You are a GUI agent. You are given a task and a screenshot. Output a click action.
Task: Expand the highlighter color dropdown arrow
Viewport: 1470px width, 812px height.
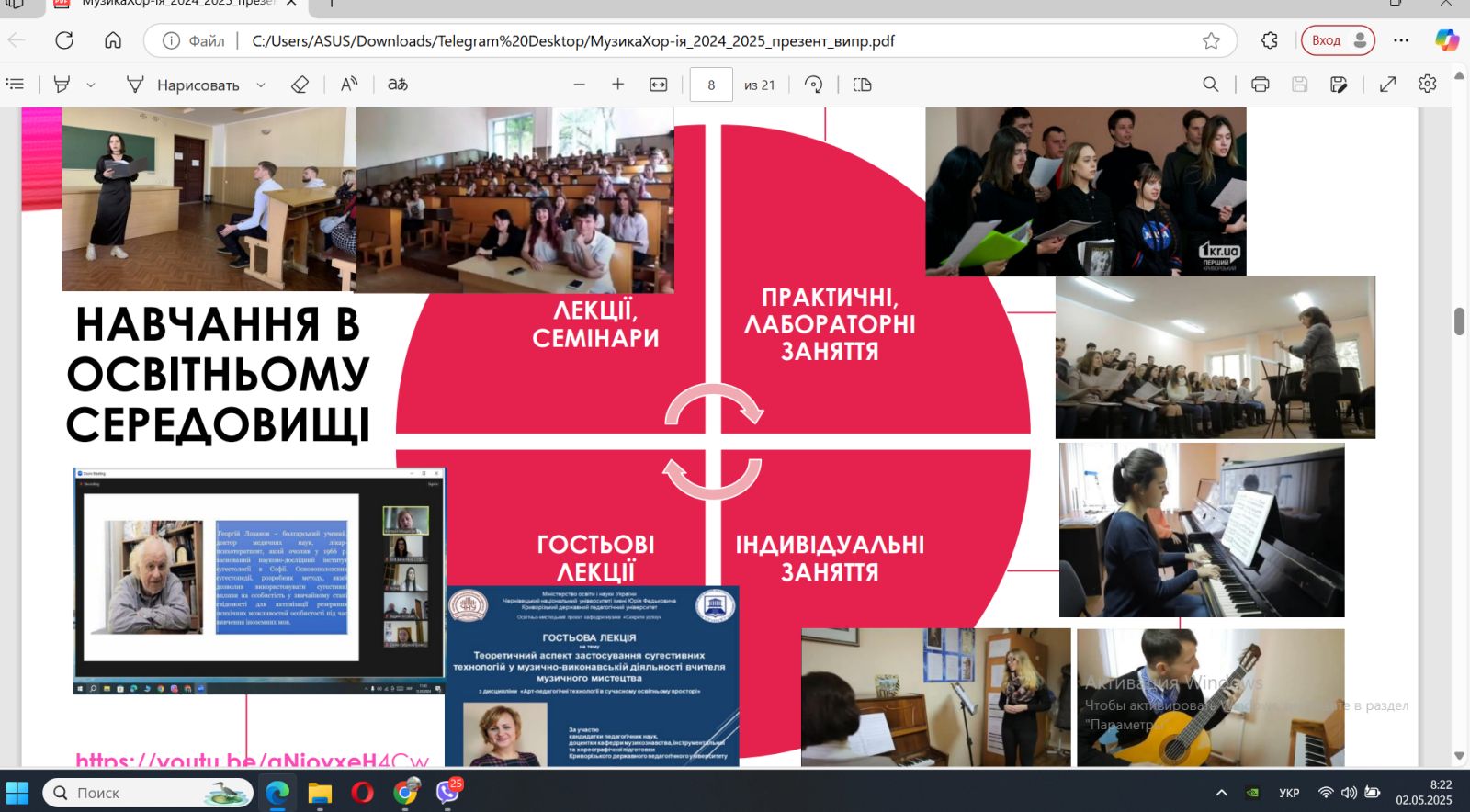coord(91,85)
